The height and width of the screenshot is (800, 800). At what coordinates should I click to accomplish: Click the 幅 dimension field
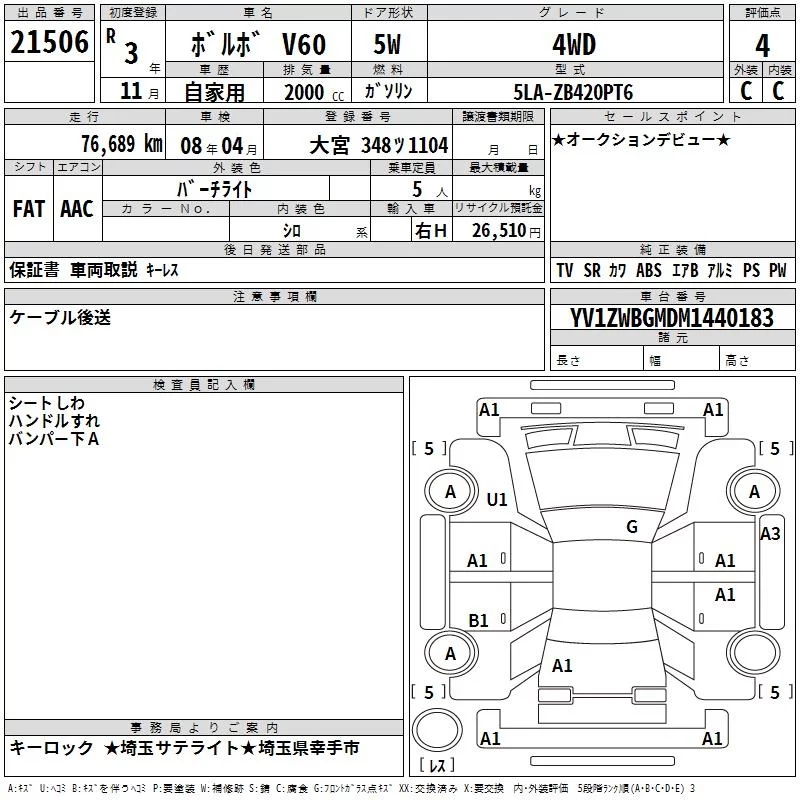click(682, 360)
